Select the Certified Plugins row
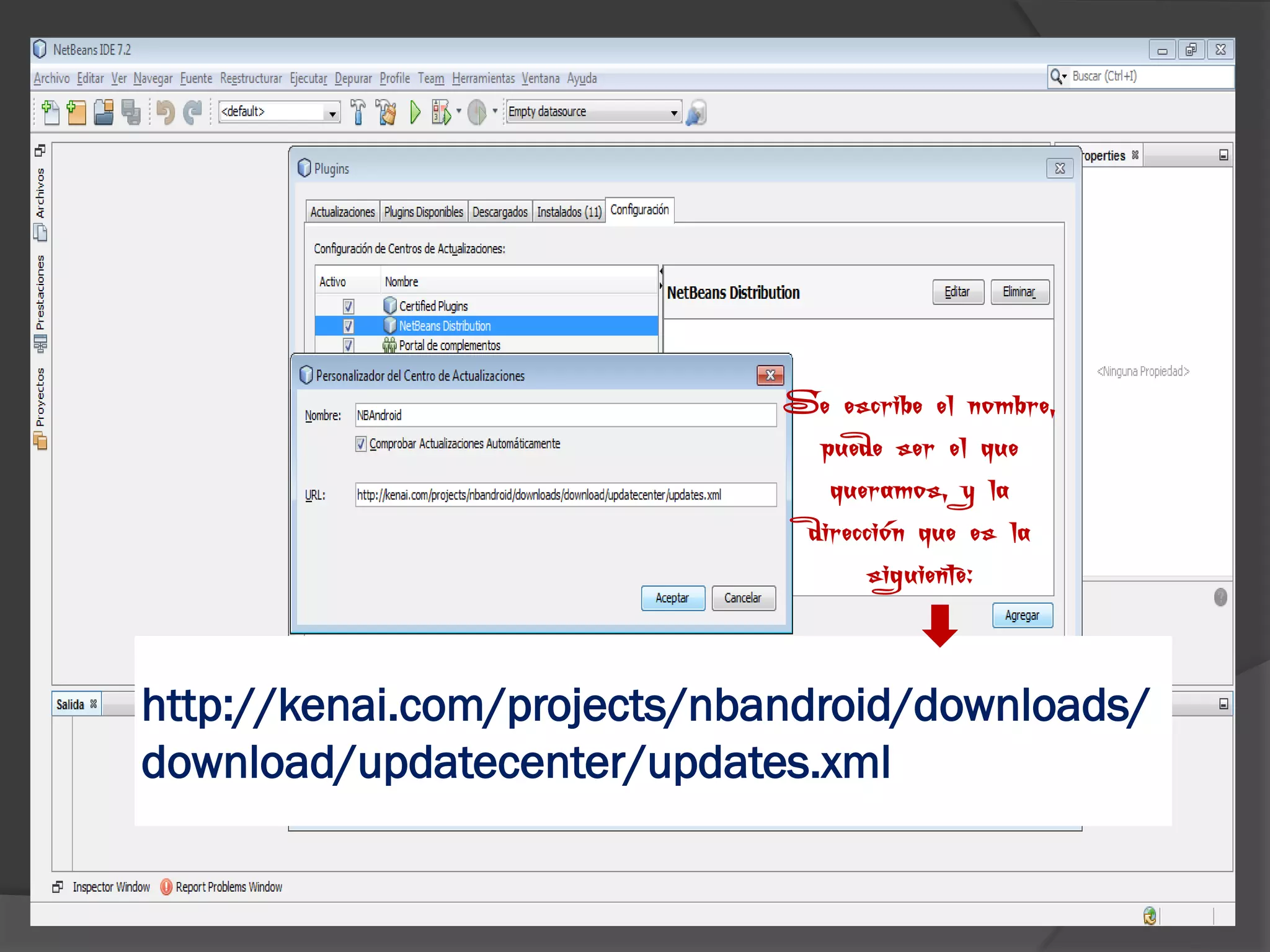 point(486,306)
